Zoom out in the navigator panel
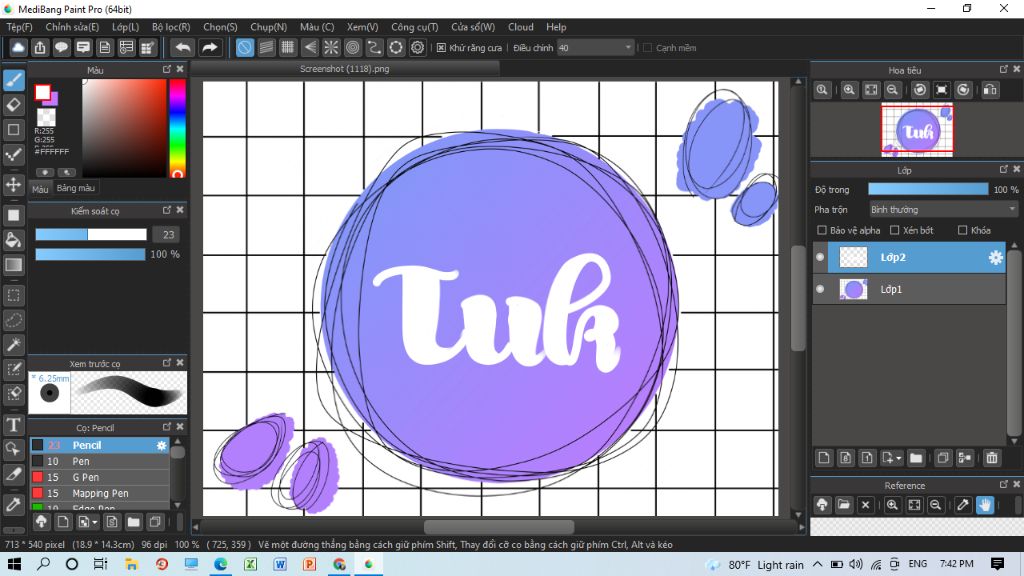Image resolution: width=1024 pixels, height=576 pixels. click(x=892, y=90)
